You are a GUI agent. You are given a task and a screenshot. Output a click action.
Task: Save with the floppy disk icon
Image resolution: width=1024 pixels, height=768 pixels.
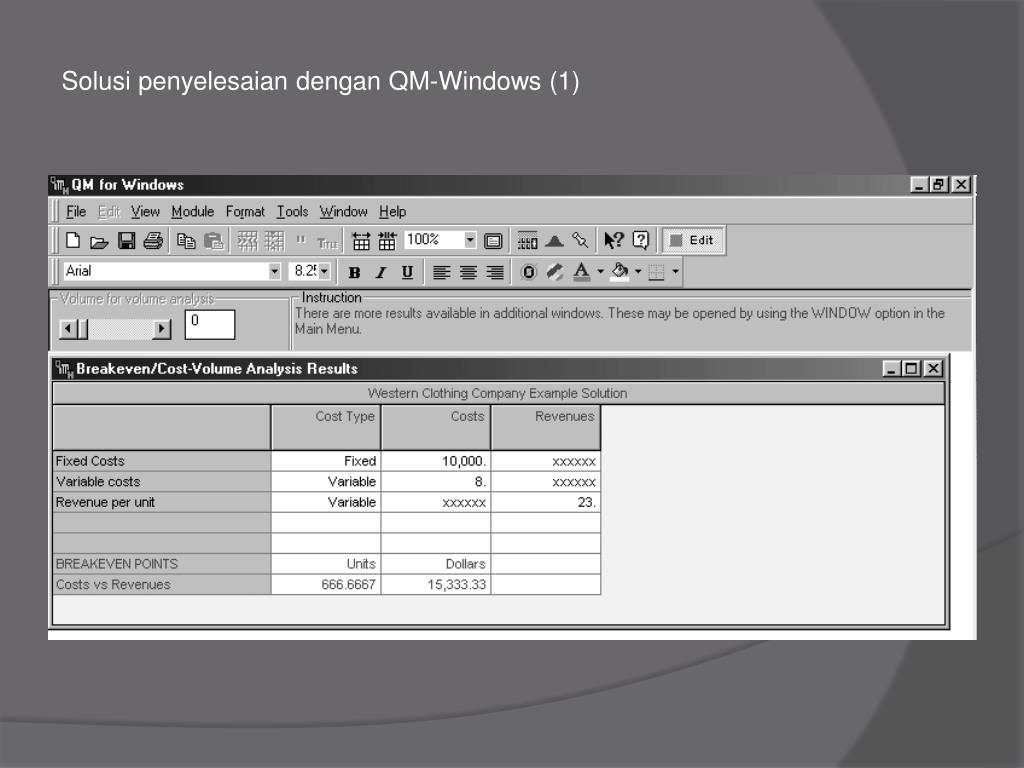click(127, 241)
